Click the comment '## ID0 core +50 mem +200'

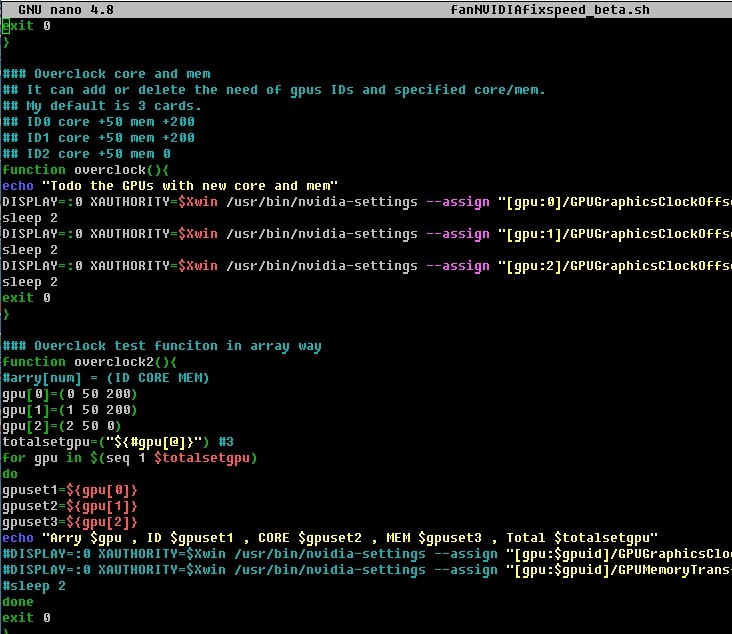99,122
